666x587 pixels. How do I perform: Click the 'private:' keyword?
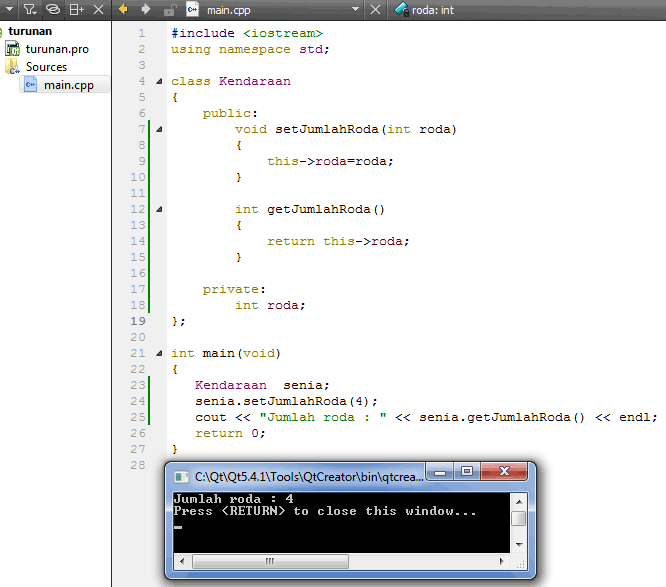(x=234, y=289)
